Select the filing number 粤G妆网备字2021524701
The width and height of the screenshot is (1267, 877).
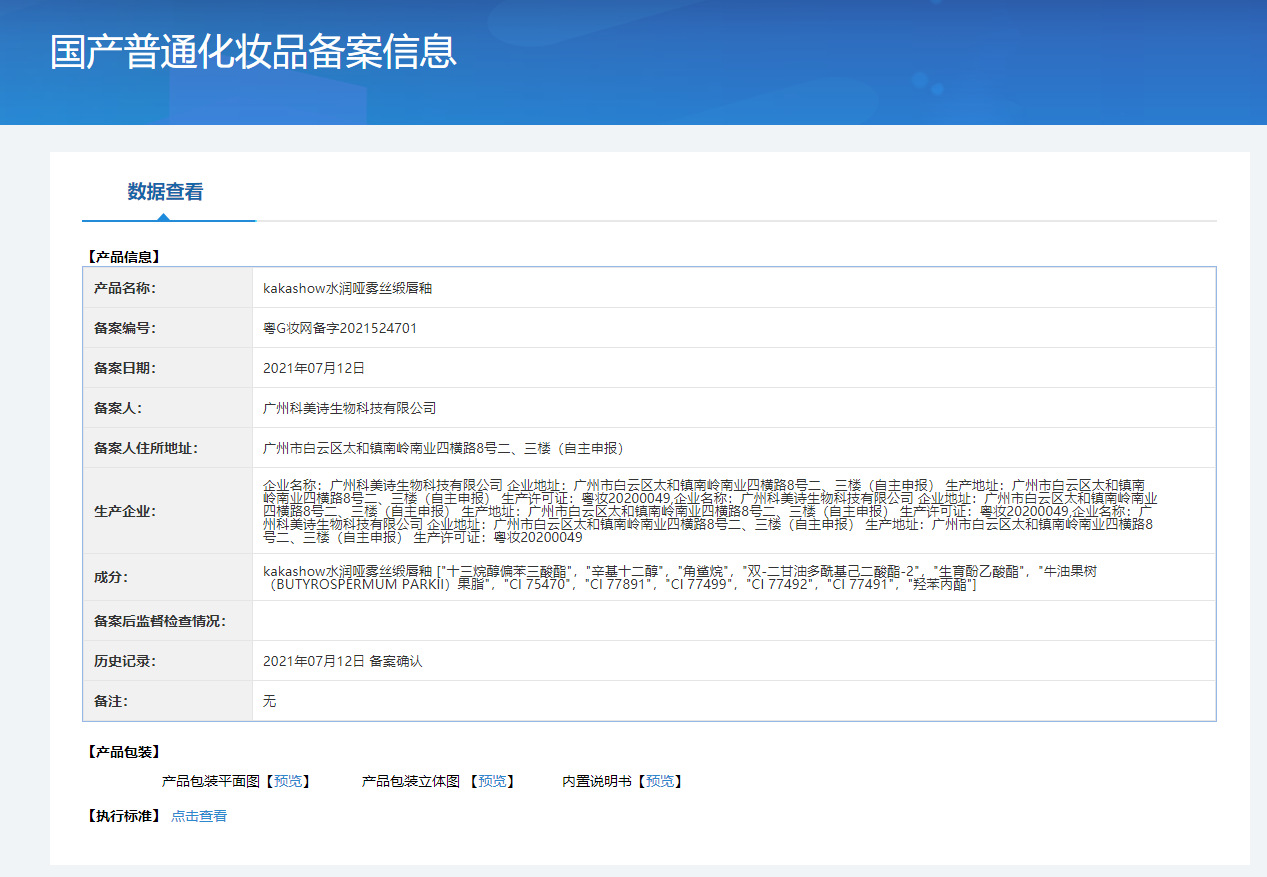point(340,328)
